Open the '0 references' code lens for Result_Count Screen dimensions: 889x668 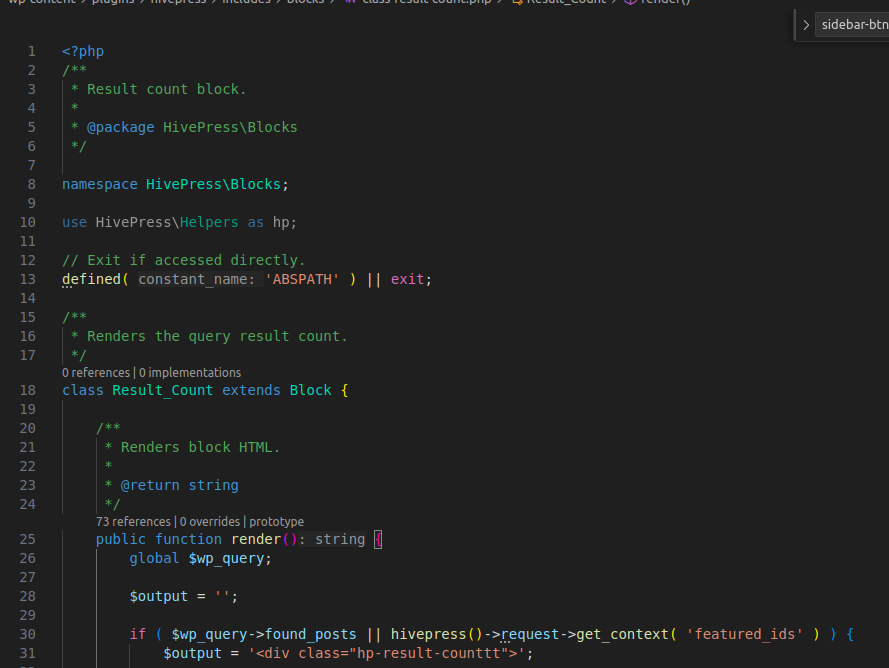tap(96, 373)
